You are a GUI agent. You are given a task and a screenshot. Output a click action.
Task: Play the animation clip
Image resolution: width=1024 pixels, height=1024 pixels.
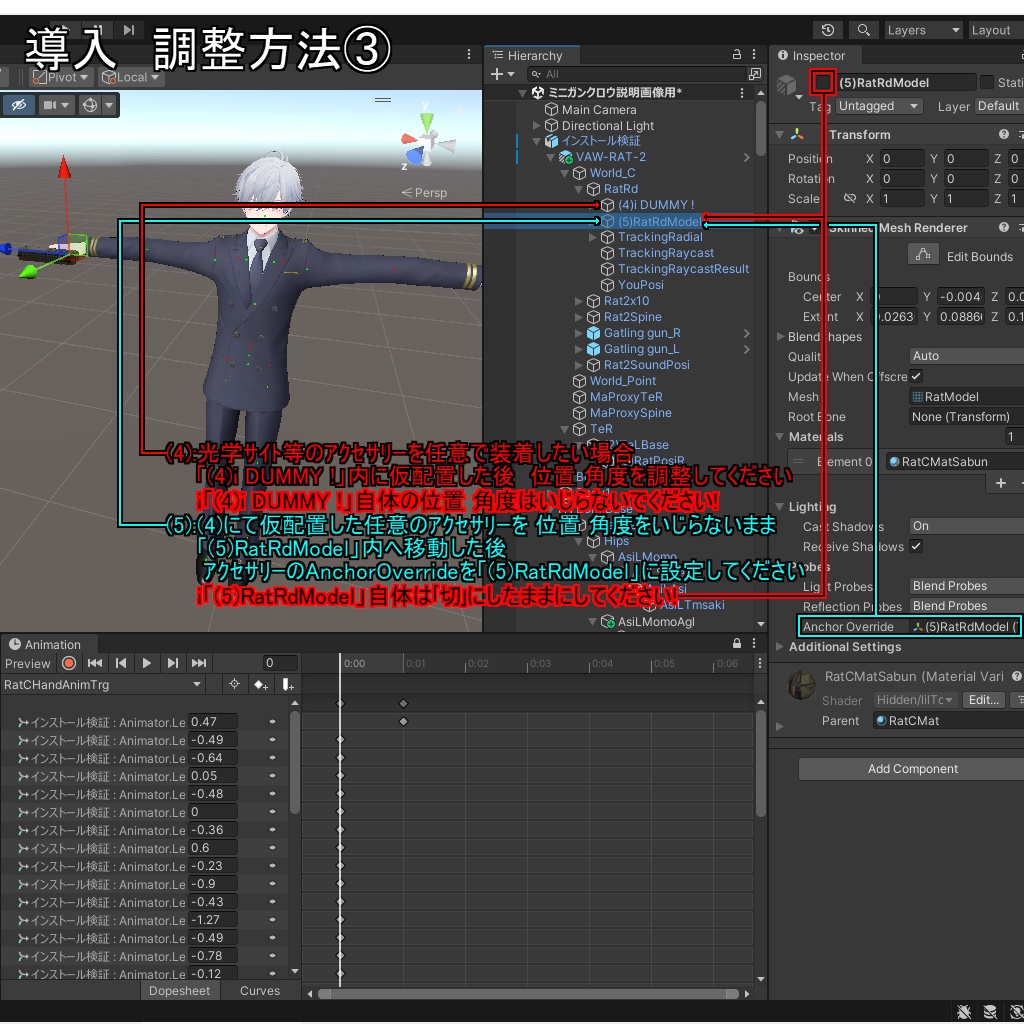146,664
